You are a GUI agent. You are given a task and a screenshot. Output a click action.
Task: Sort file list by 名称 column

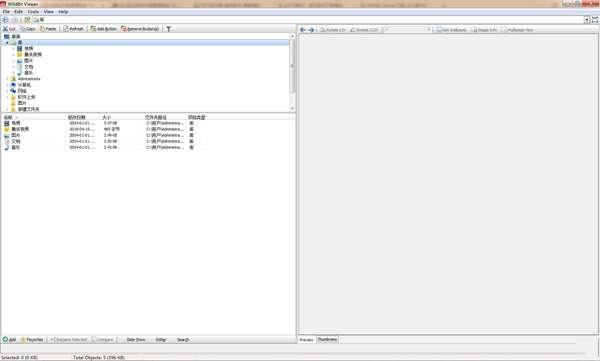[34, 117]
